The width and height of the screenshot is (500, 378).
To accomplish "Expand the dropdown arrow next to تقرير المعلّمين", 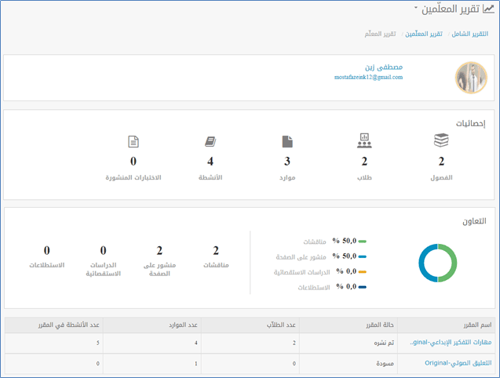I will point(416,7).
